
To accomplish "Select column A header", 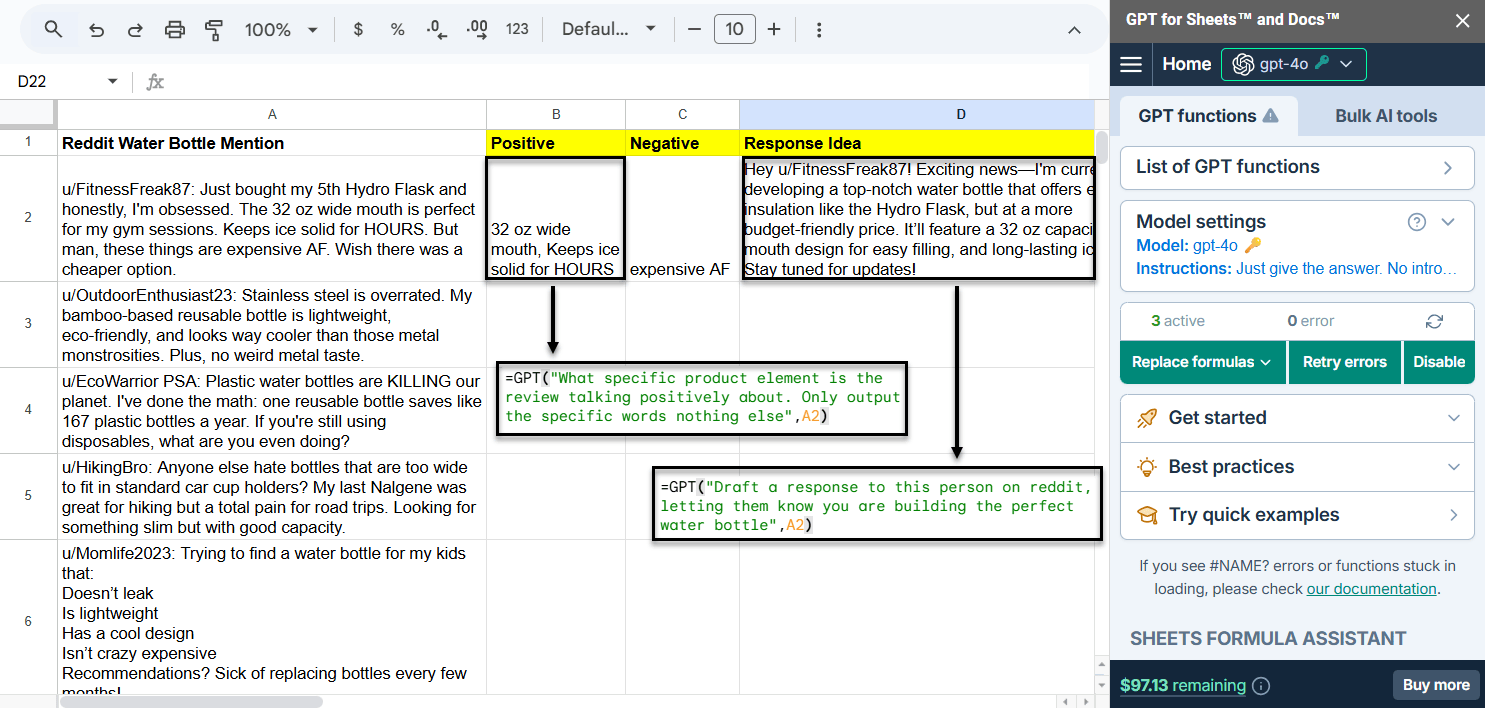I will coord(272,114).
